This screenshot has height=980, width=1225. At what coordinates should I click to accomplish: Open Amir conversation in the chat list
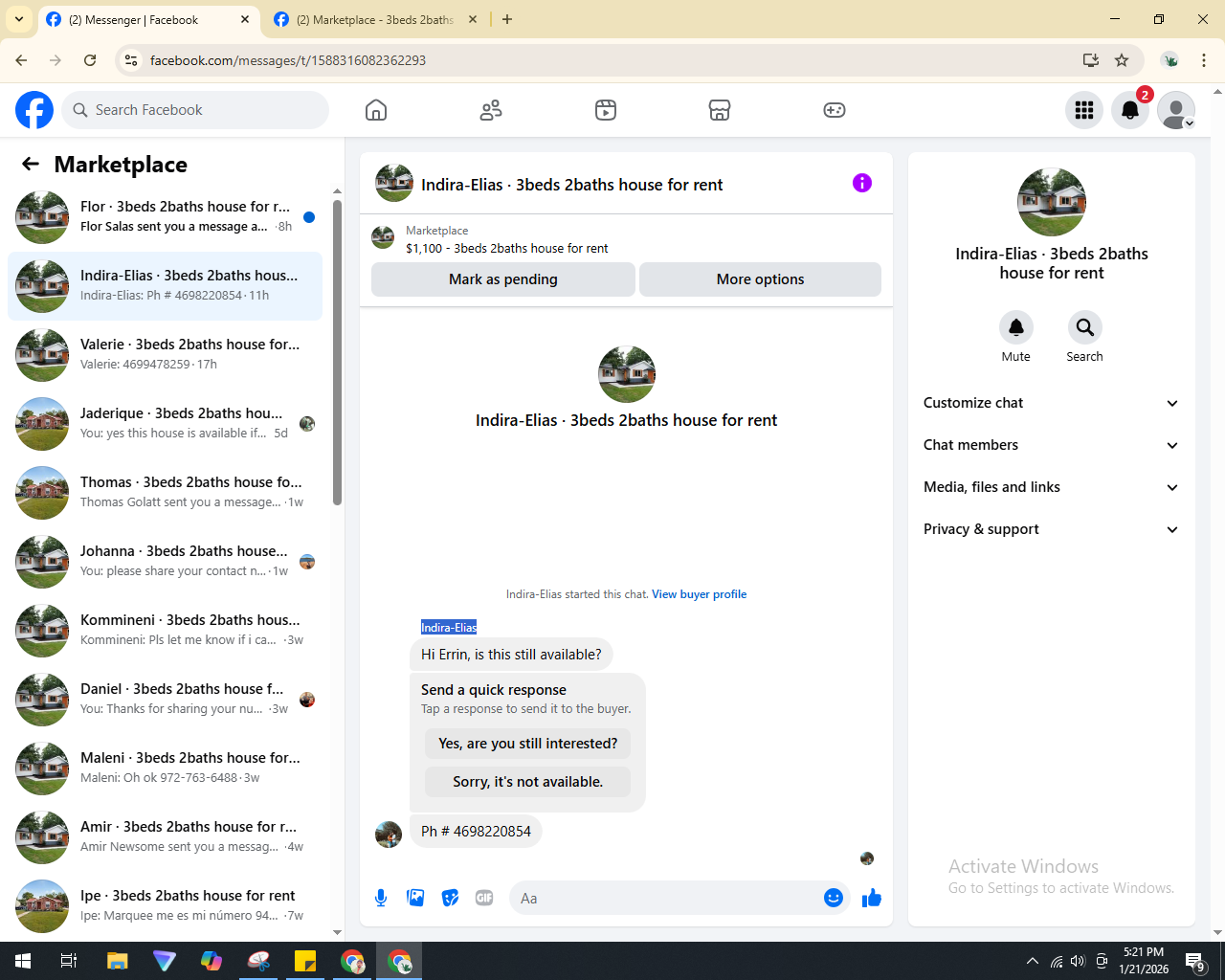pos(165,837)
